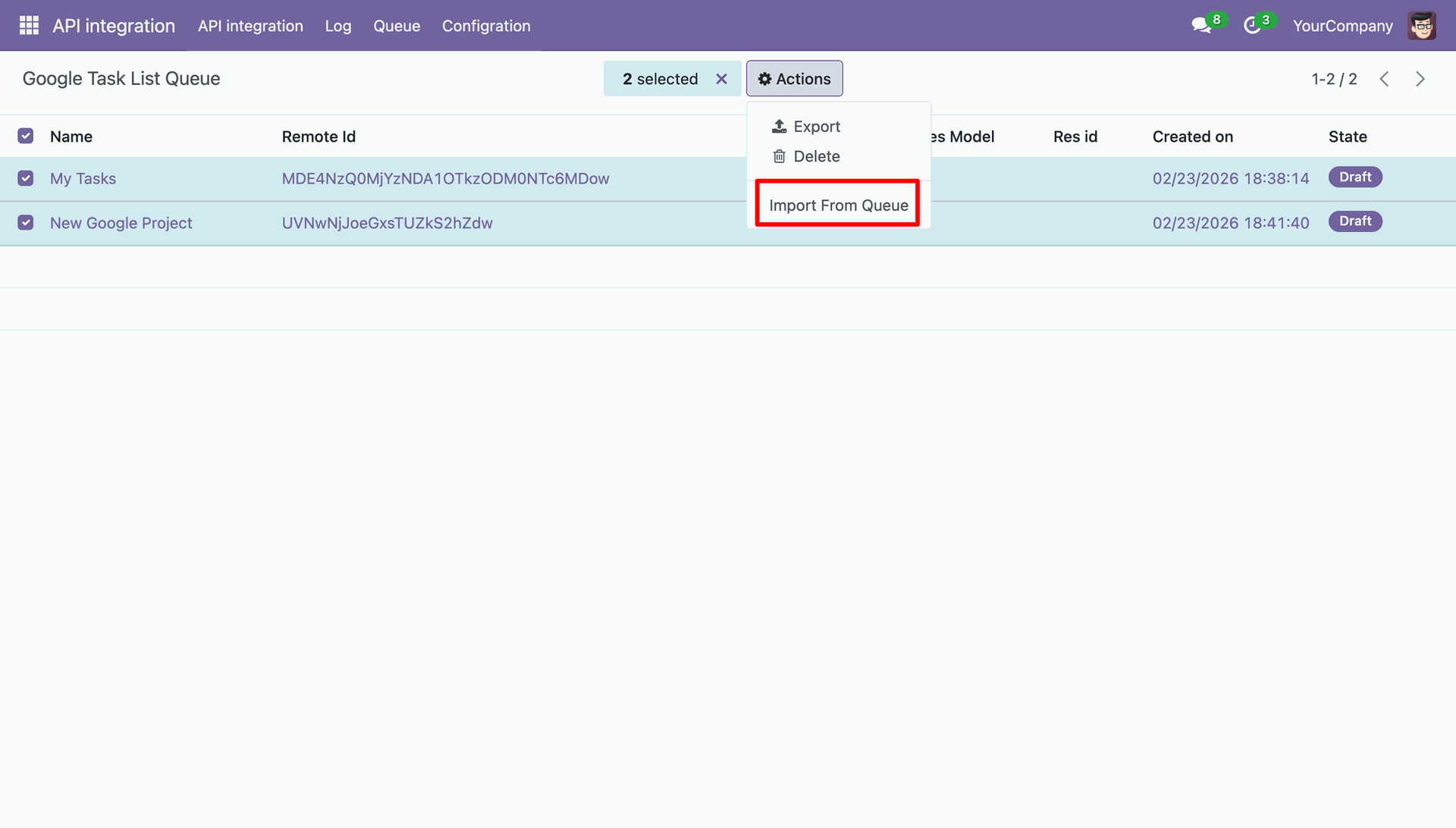Click the YourCompany company switcher
Image resolution: width=1456 pixels, height=828 pixels.
click(x=1342, y=26)
